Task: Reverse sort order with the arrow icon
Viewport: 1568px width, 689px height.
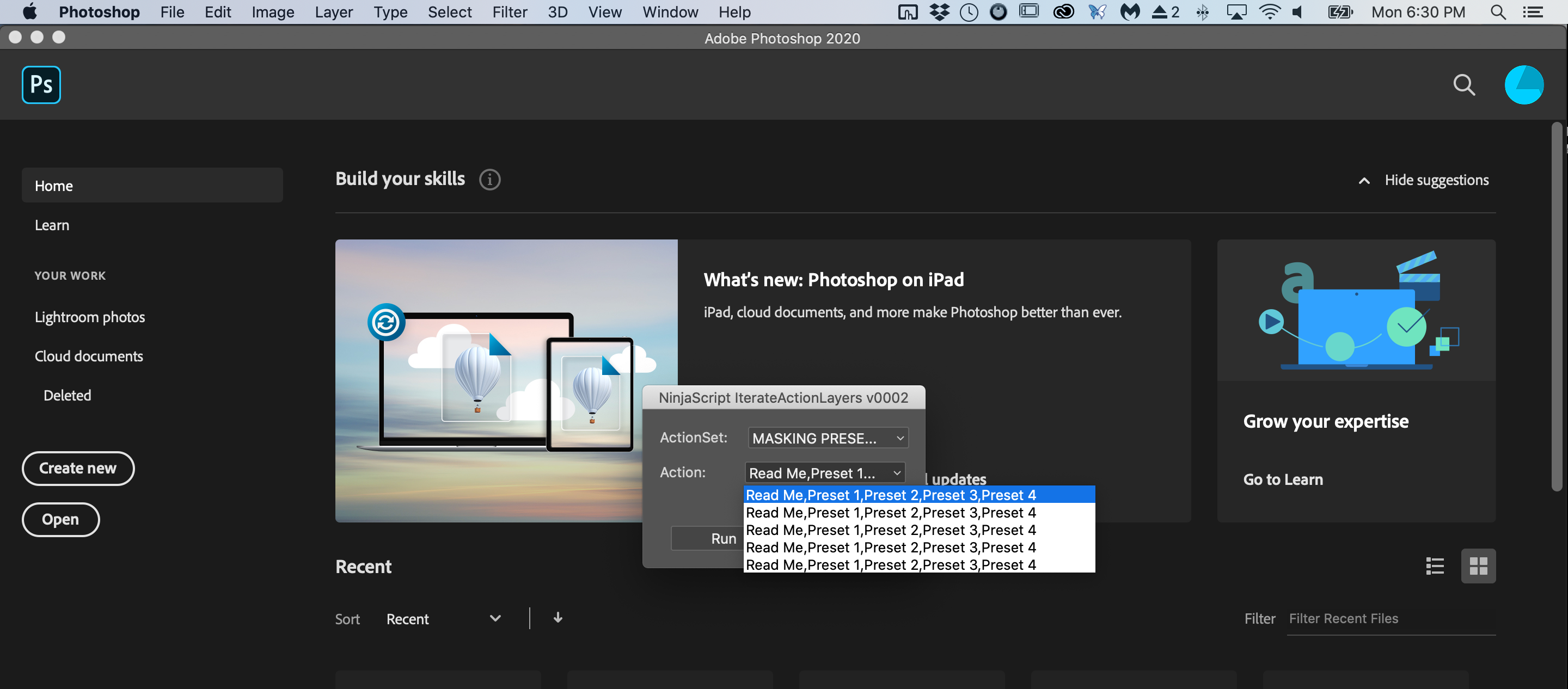Action: click(x=558, y=618)
